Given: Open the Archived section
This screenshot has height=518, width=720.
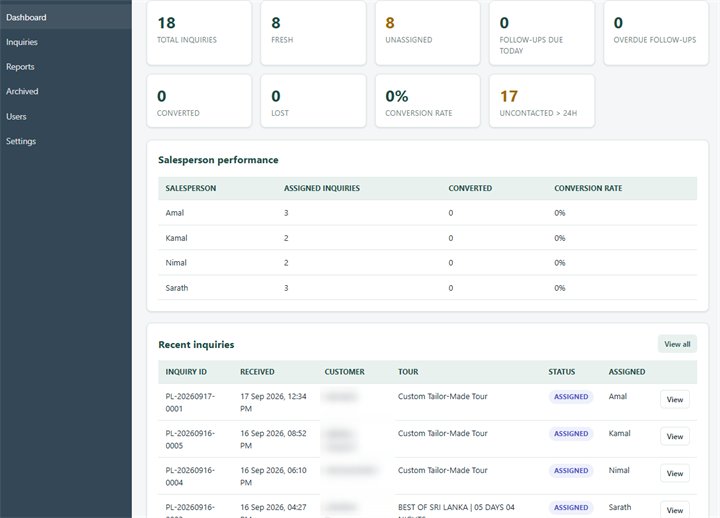Looking at the screenshot, I should pyautogui.click(x=66, y=91).
